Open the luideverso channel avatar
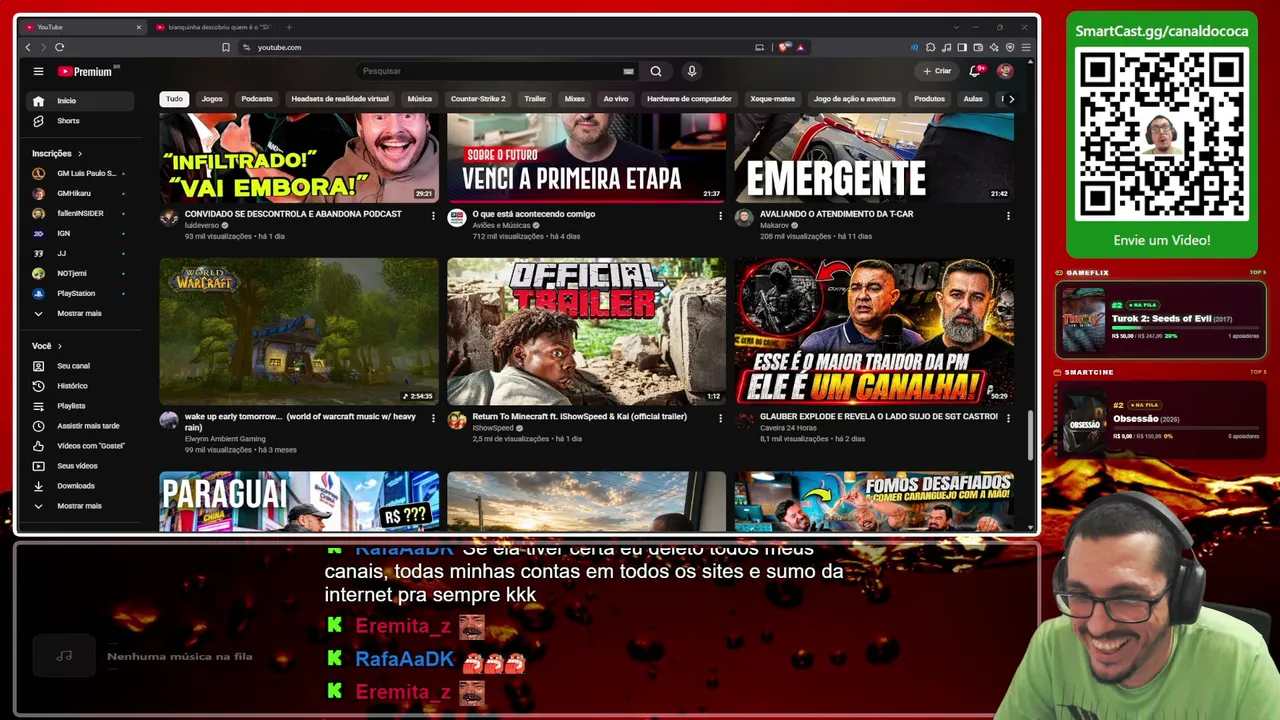 169,218
